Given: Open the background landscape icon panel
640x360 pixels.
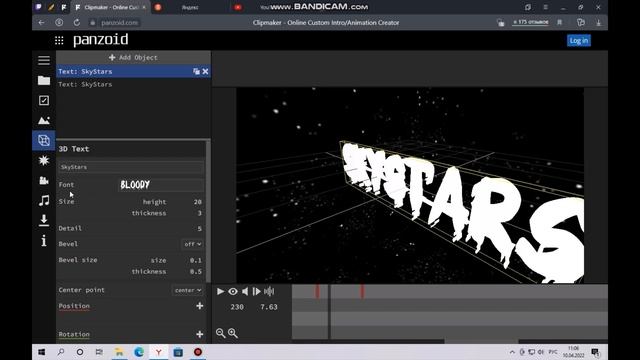Looking at the screenshot, I should (x=44, y=120).
